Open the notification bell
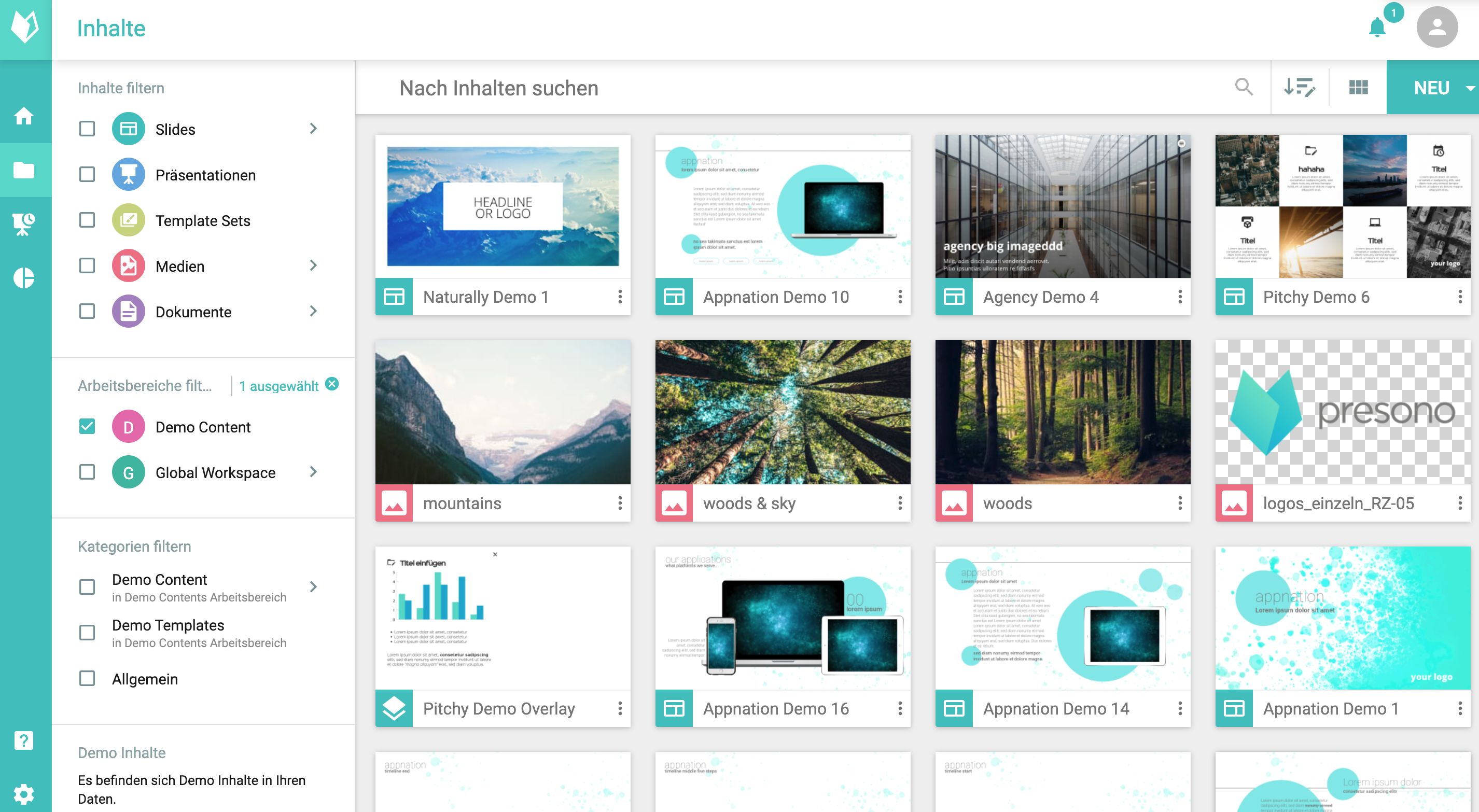Viewport: 1479px width, 812px height. [1378, 27]
